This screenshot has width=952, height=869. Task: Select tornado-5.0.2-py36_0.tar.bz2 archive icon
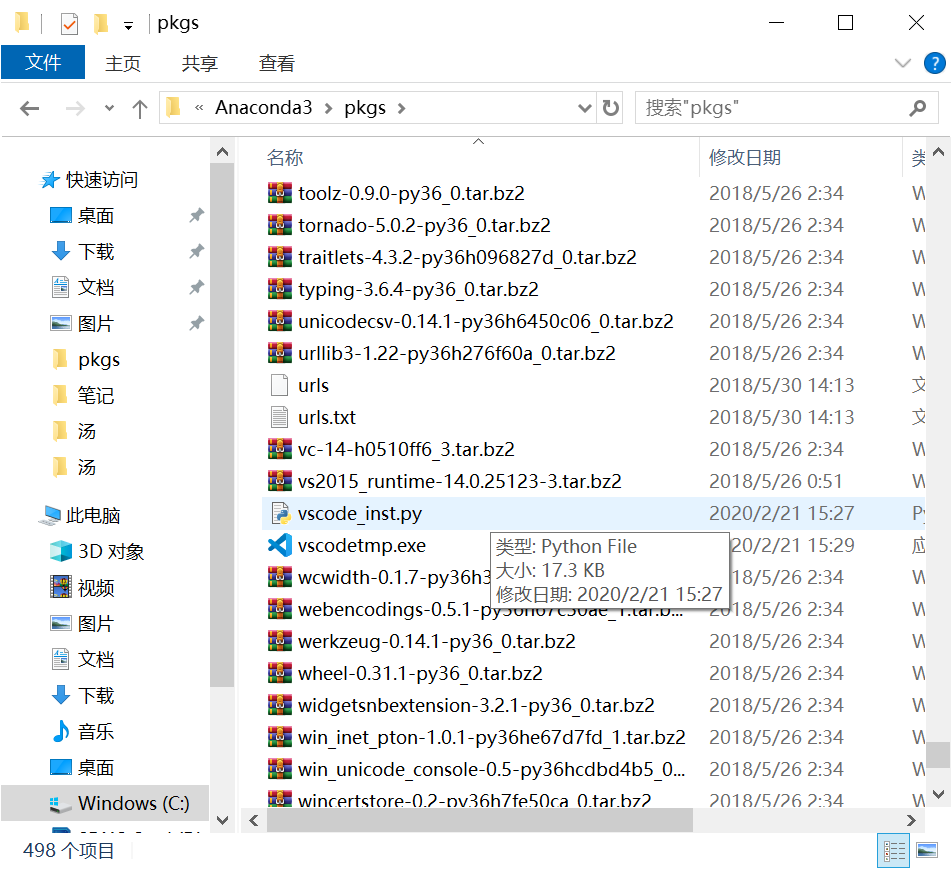(x=279, y=225)
